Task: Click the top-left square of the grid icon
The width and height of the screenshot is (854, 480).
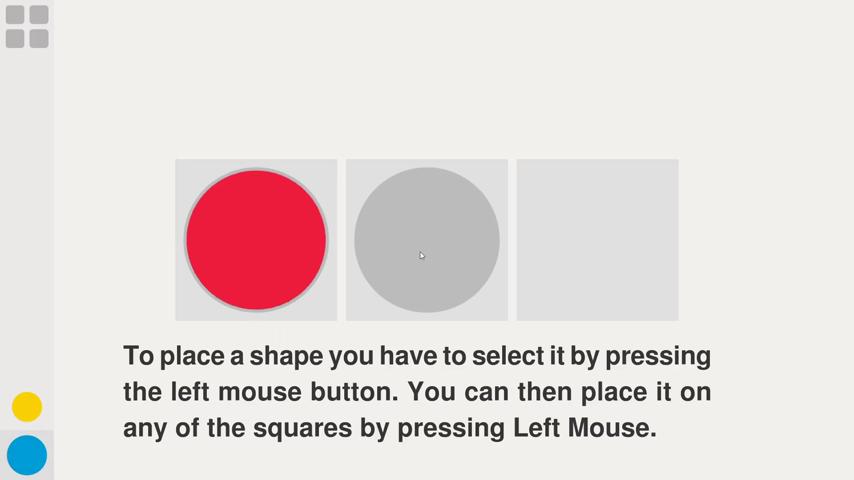Action: tap(15, 15)
